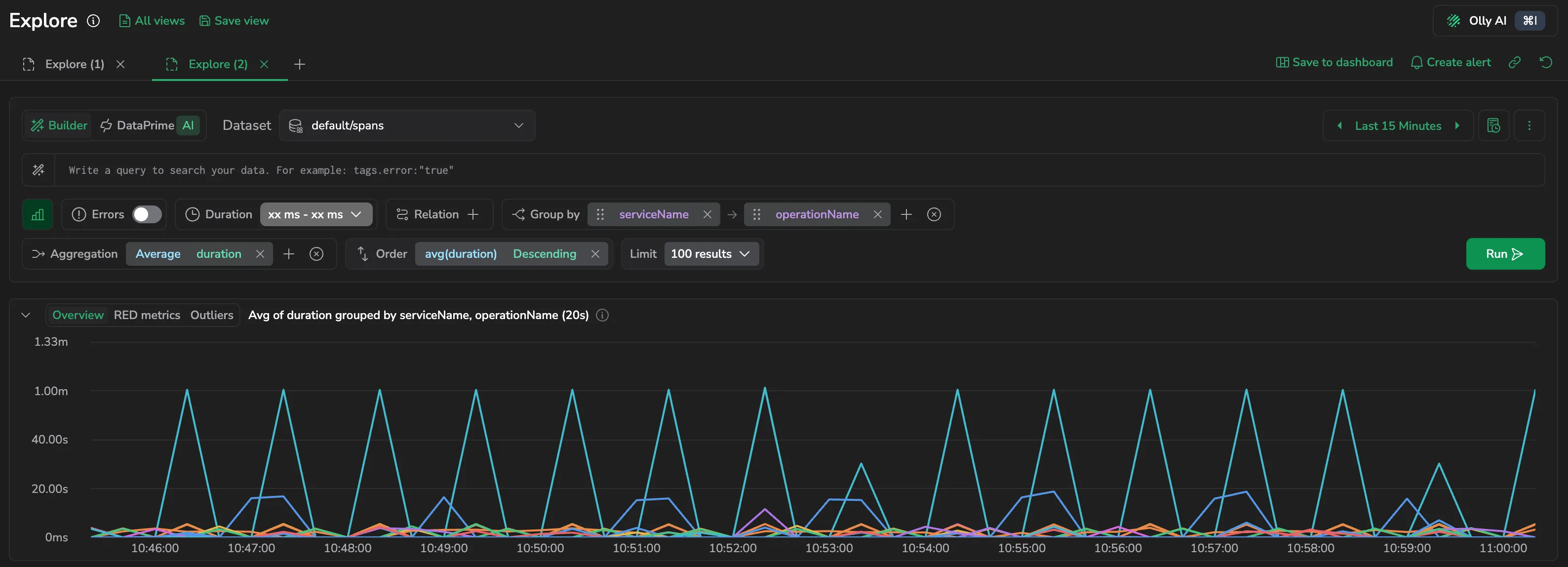Click the Duration clock icon
This screenshot has height=567, width=1568.
193,214
